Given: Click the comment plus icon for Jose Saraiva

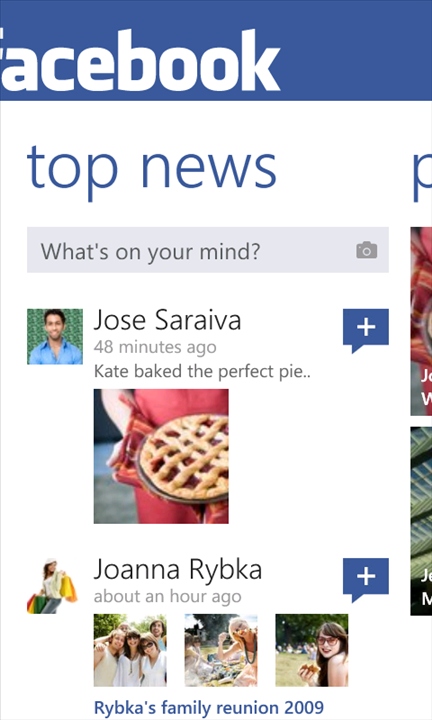Looking at the screenshot, I should (365, 331).
